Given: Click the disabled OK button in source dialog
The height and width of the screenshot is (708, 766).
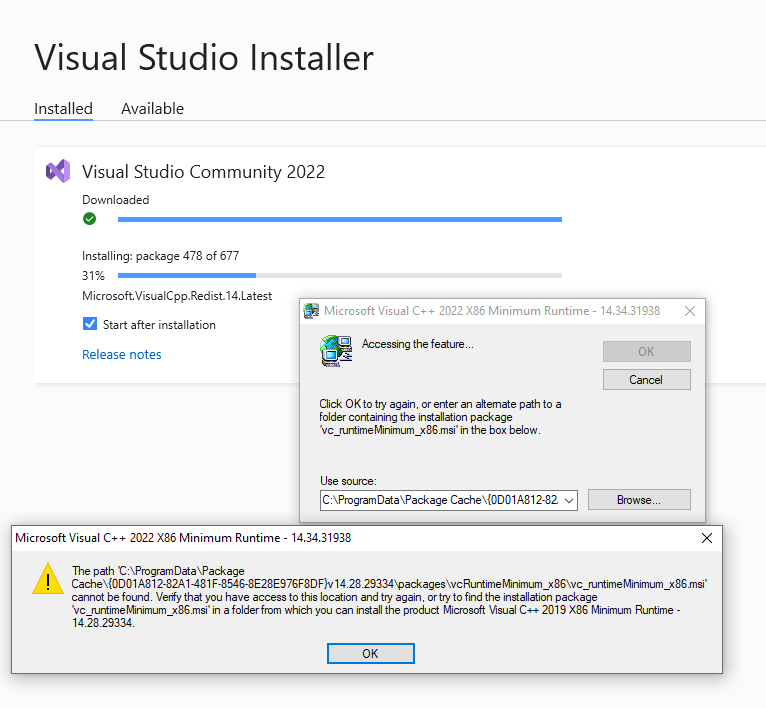Looking at the screenshot, I should tap(646, 351).
